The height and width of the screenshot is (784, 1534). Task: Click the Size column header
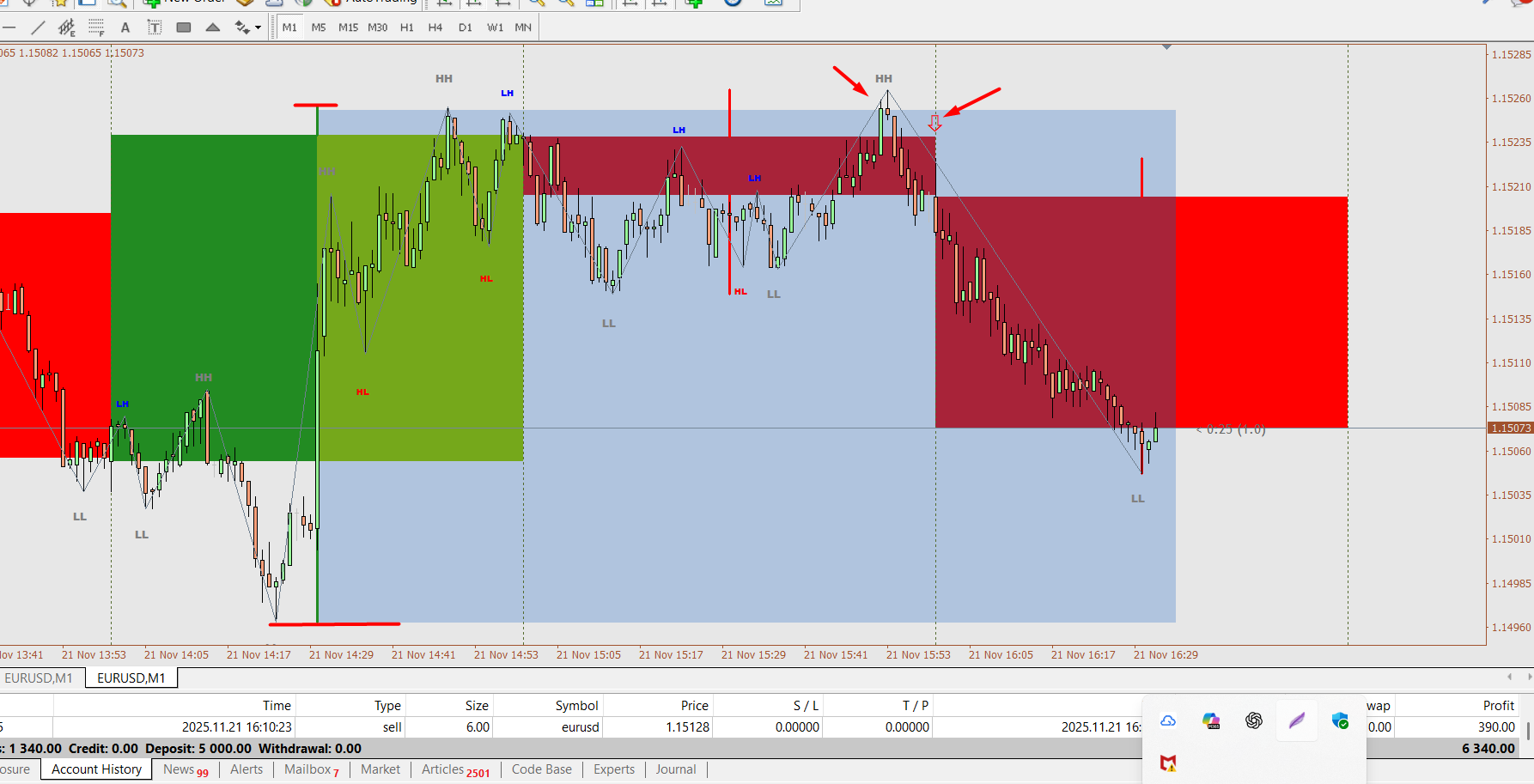pyautogui.click(x=449, y=705)
